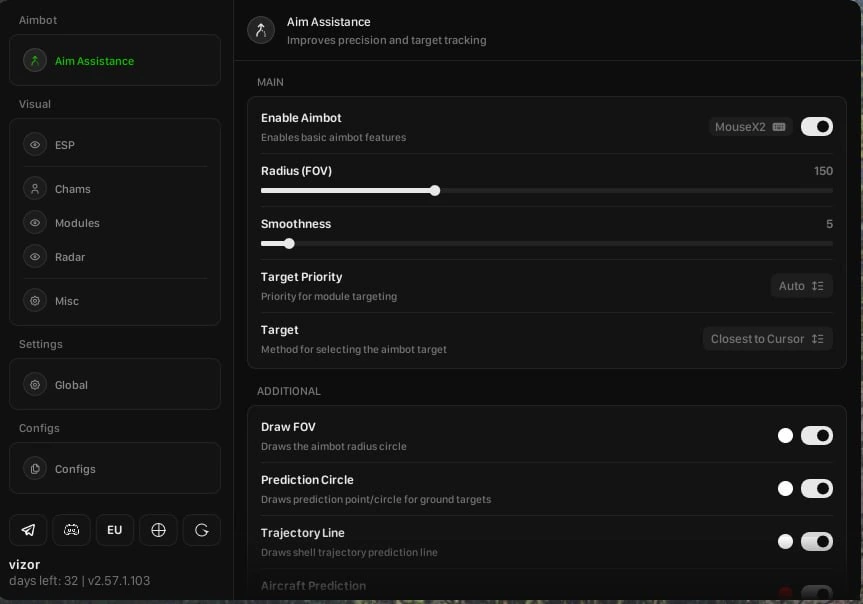Click the refresh arrow icon button
The image size is (863, 604).
click(202, 530)
